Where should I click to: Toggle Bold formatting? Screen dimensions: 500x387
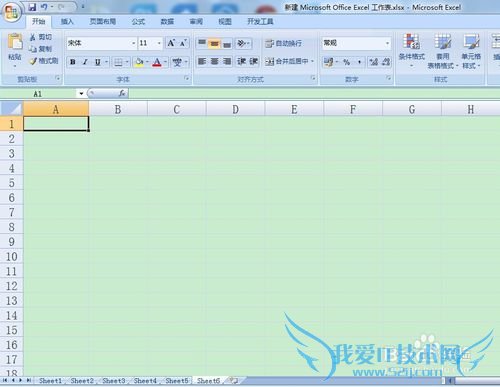click(x=73, y=62)
